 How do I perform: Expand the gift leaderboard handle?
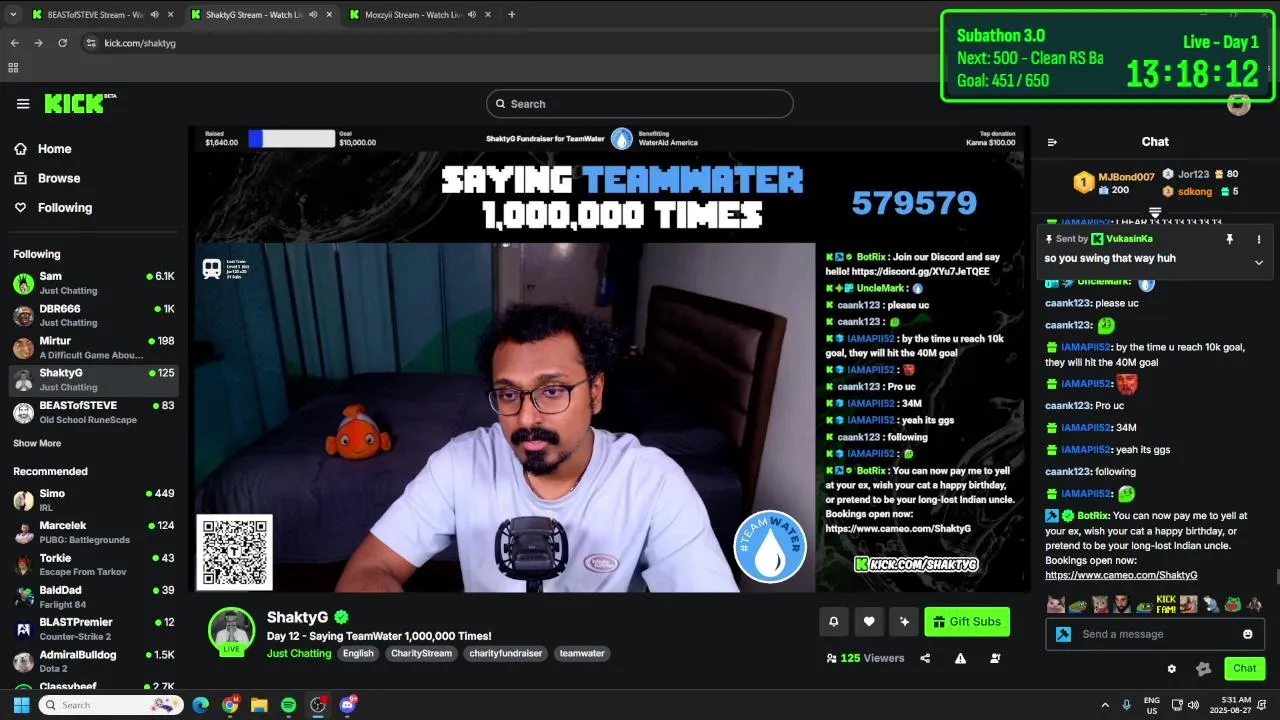point(1155,212)
